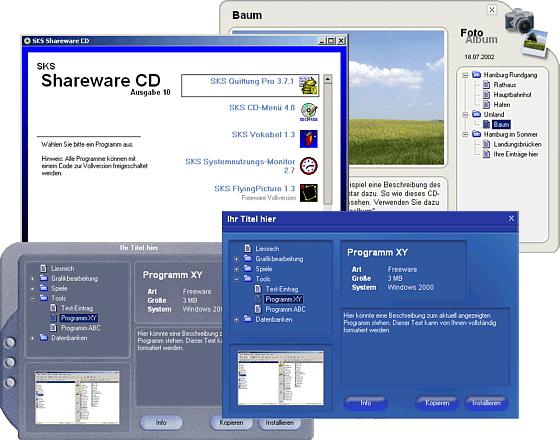Close the blue Ihr Titel hier window
This screenshot has height=440, width=560.
click(511, 218)
